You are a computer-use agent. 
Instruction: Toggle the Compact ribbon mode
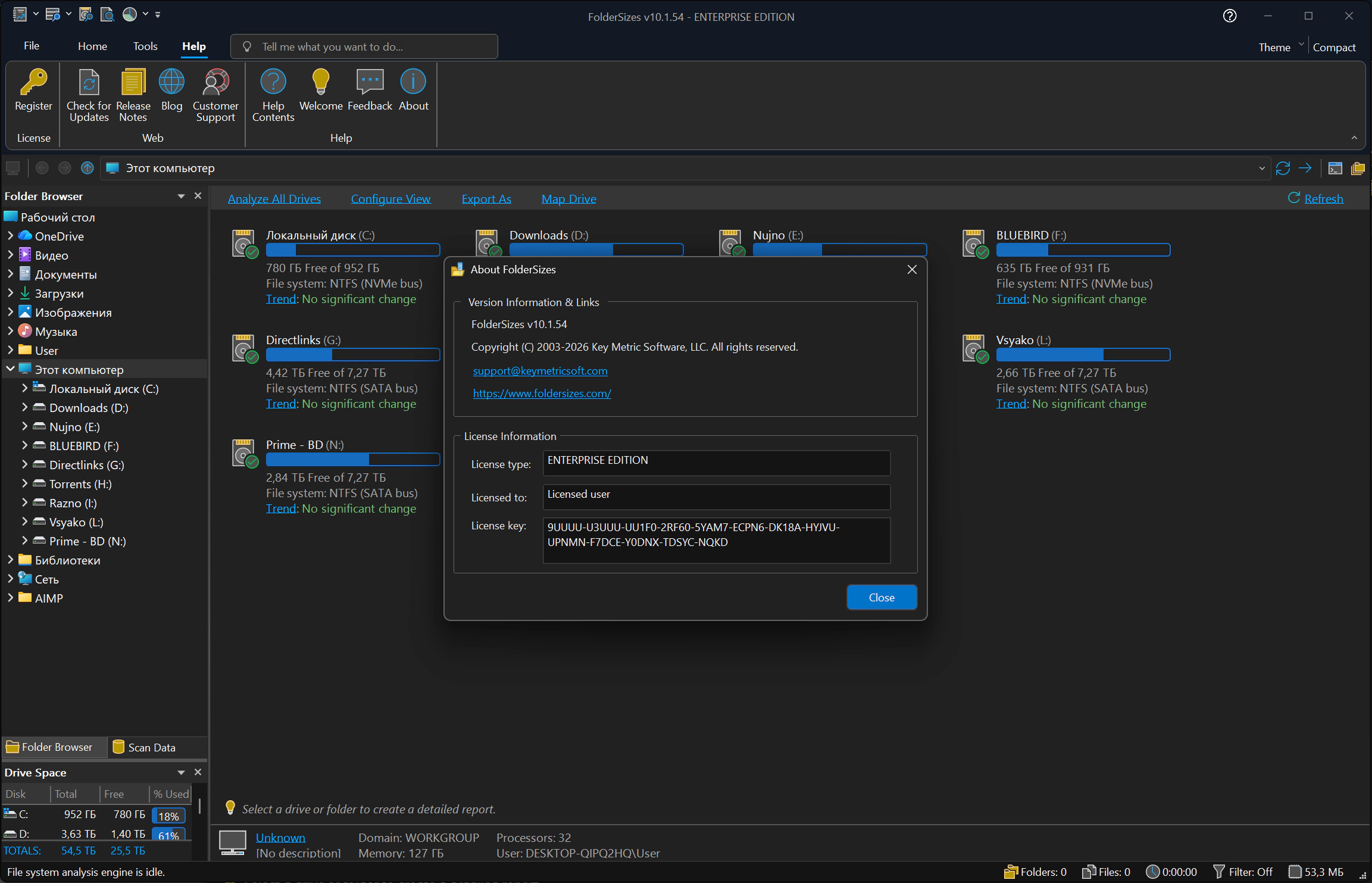tap(1334, 47)
